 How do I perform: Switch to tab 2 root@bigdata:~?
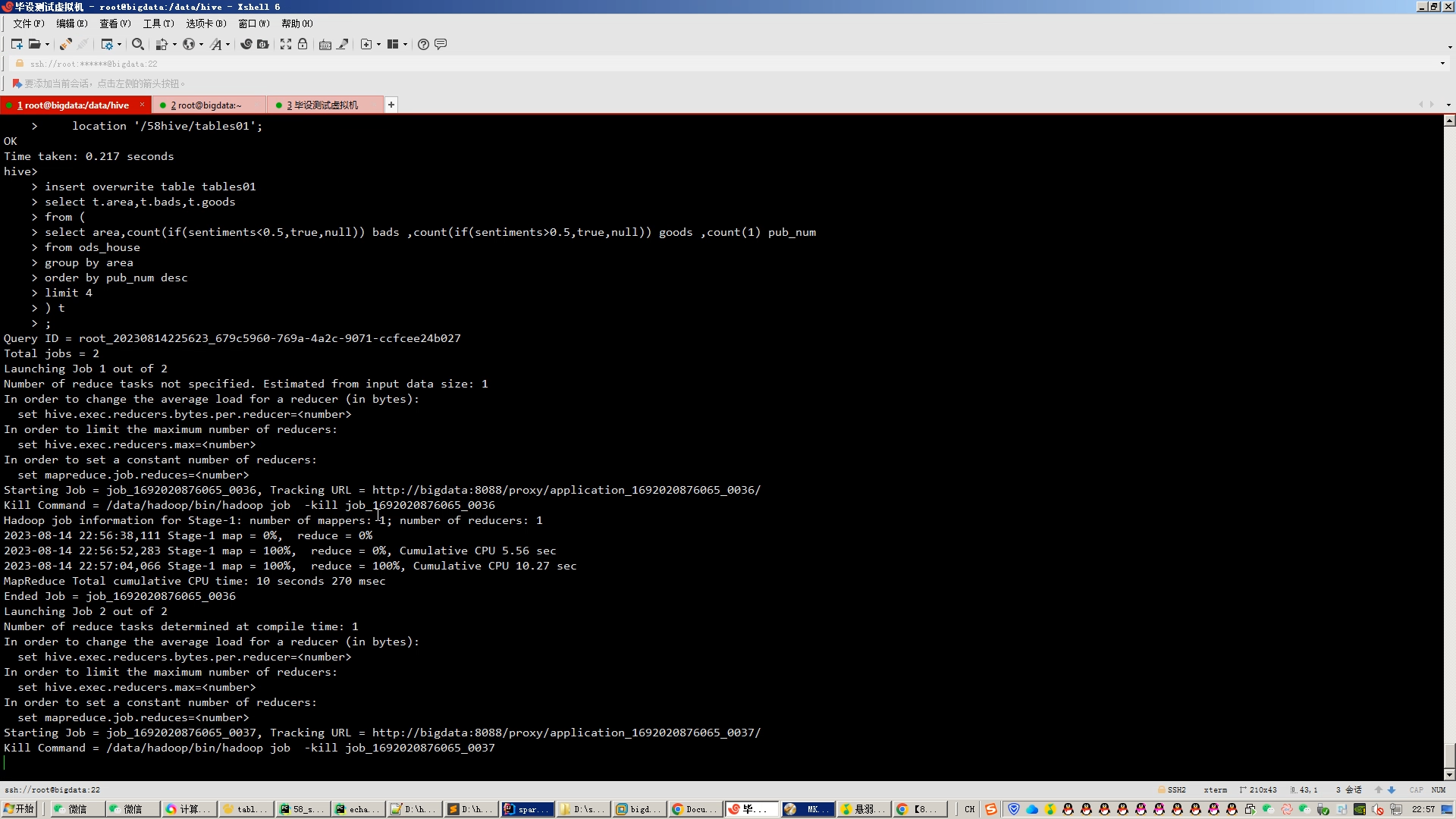tap(206, 105)
